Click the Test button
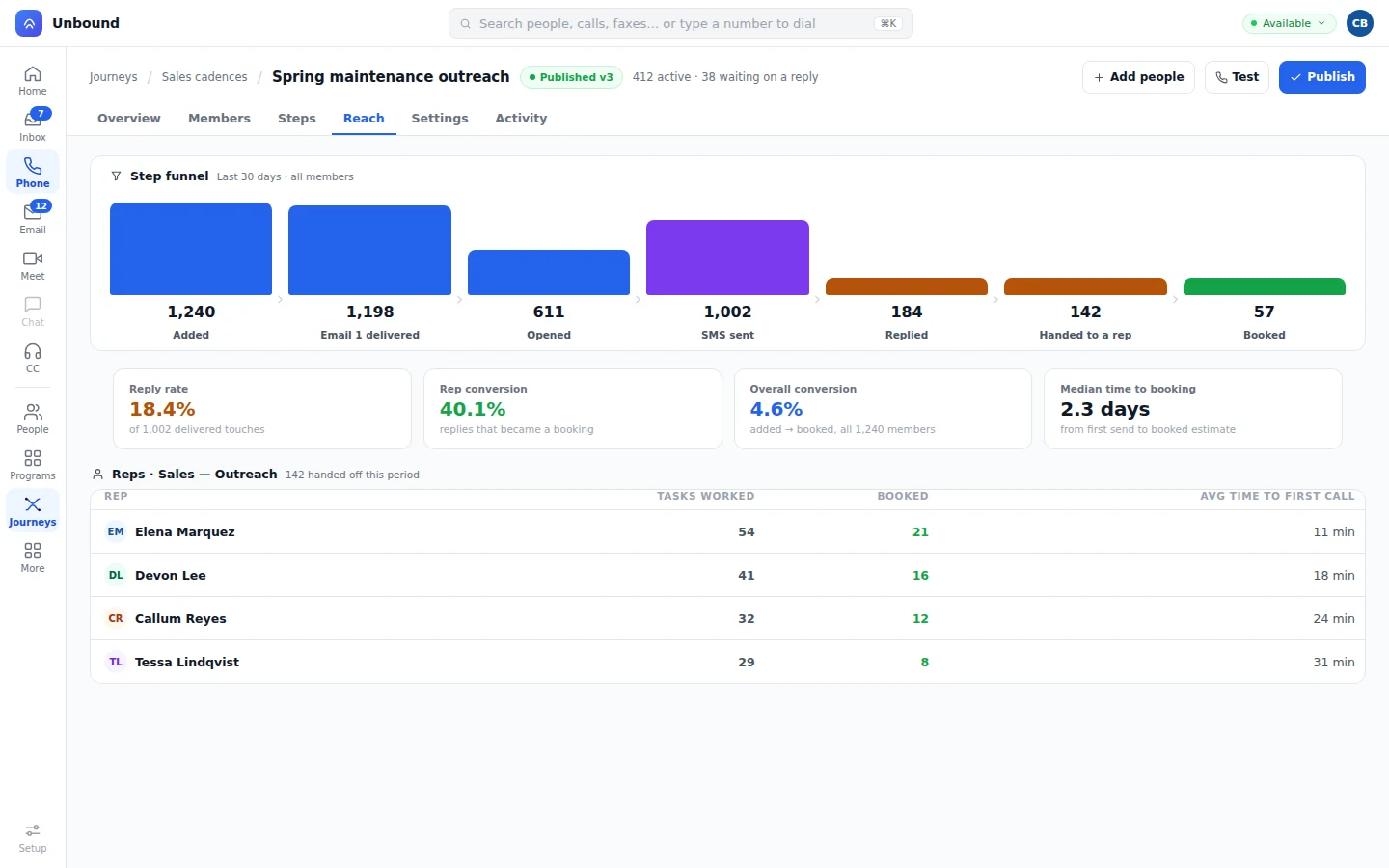 (x=1237, y=77)
